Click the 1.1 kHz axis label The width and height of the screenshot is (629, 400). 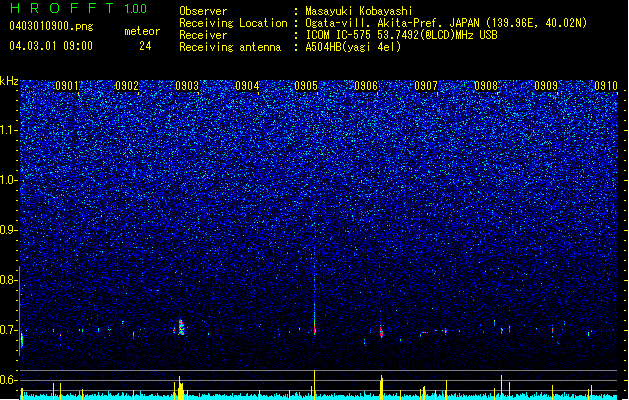coord(9,130)
